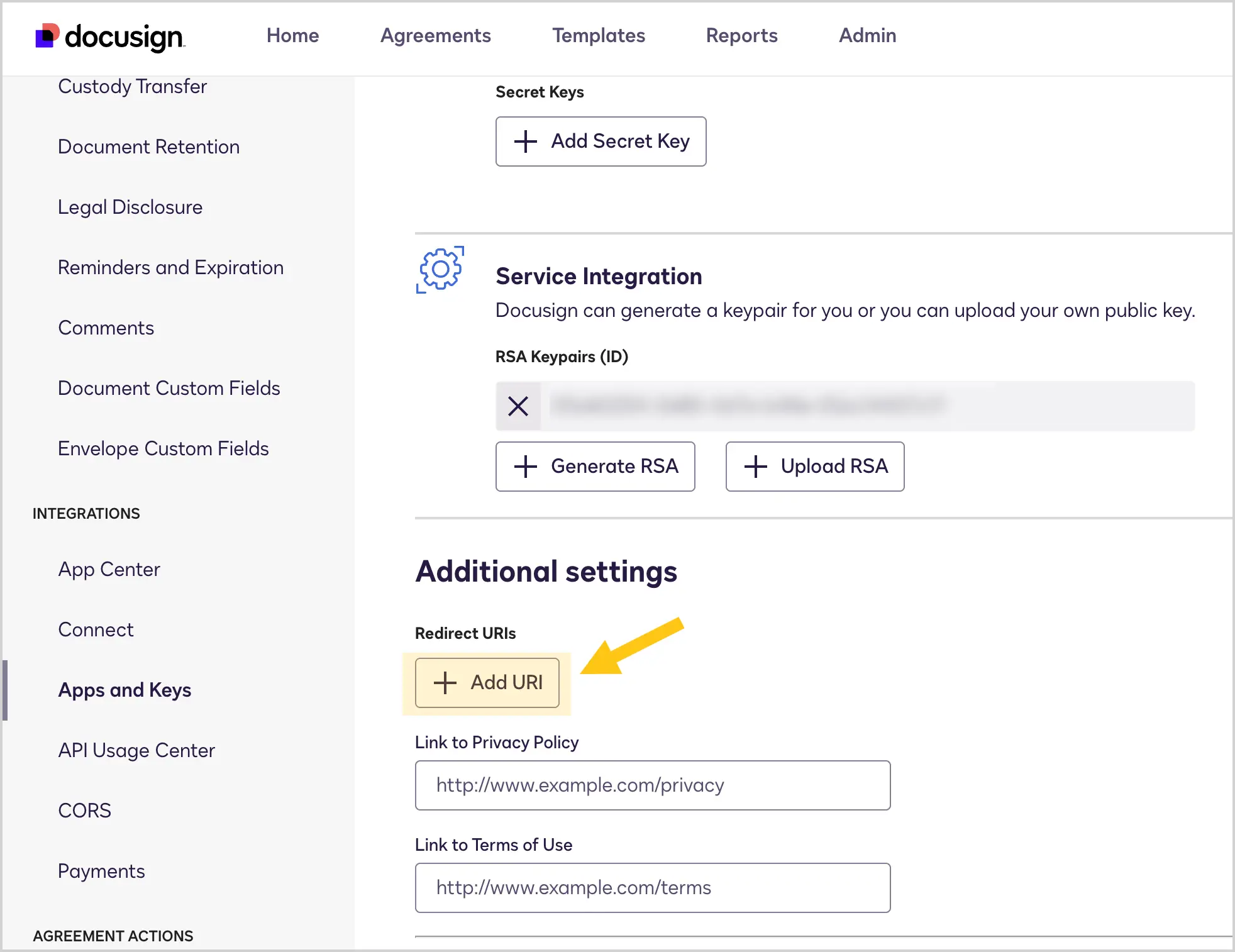This screenshot has height=952, width=1235.
Task: Select Apps and Keys in the sidebar
Action: [x=125, y=690]
